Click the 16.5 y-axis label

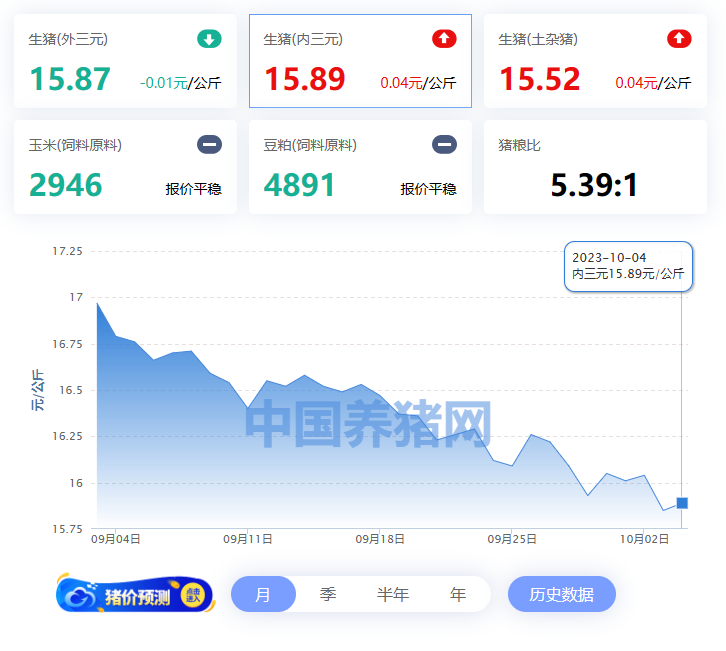71,390
